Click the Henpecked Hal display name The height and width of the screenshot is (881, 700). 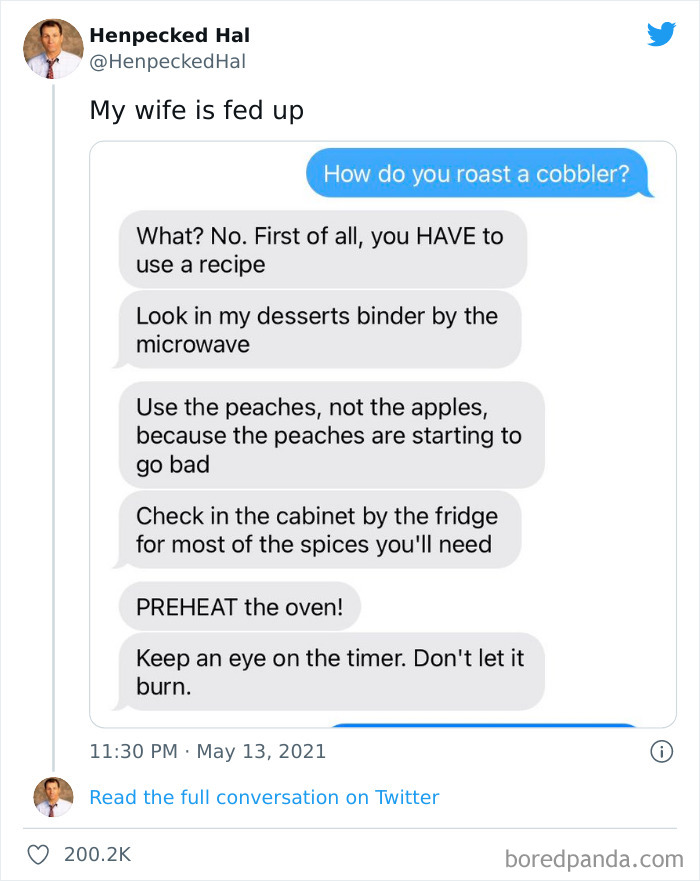coord(169,33)
